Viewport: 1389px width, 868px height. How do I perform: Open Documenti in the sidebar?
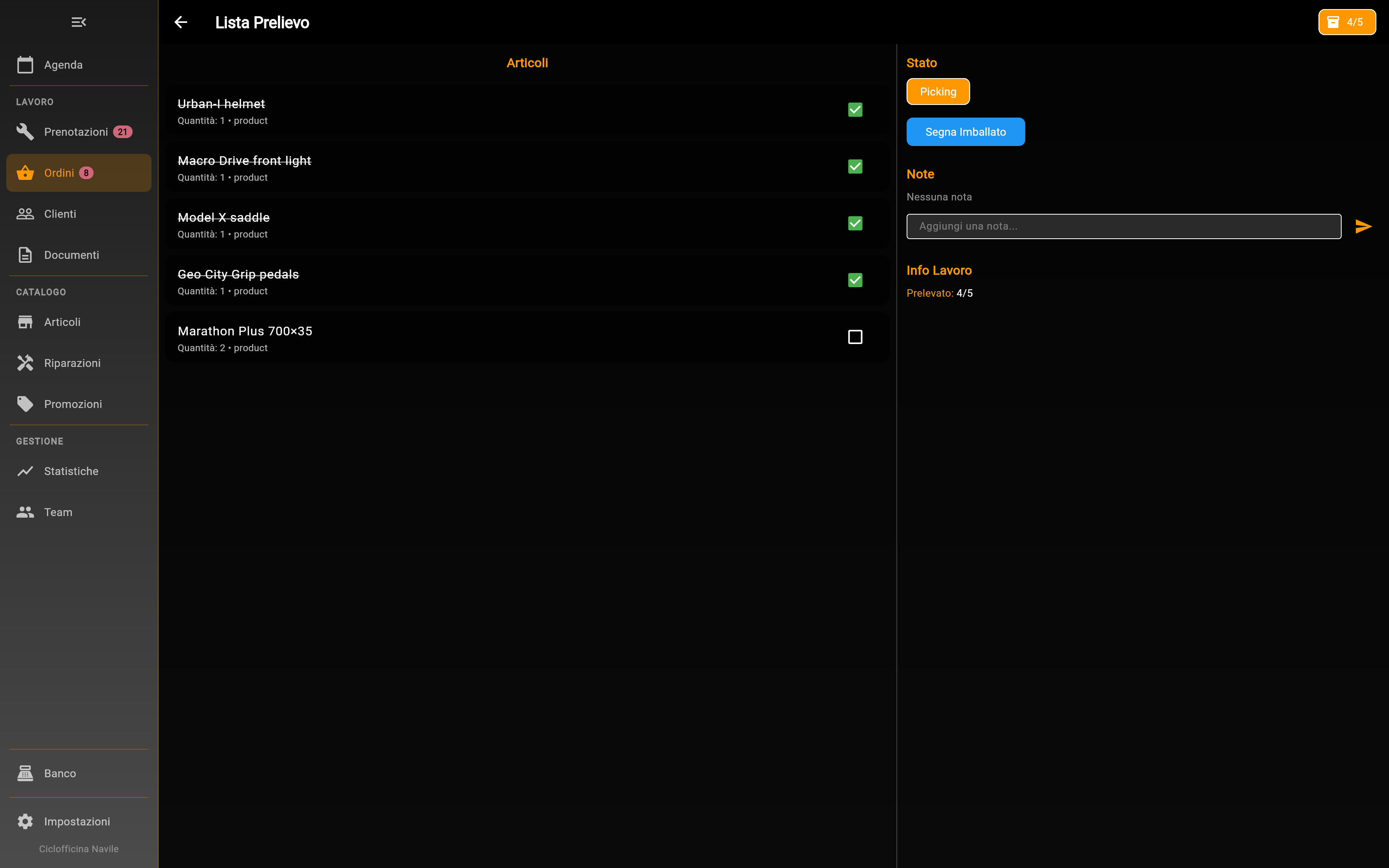[79, 255]
